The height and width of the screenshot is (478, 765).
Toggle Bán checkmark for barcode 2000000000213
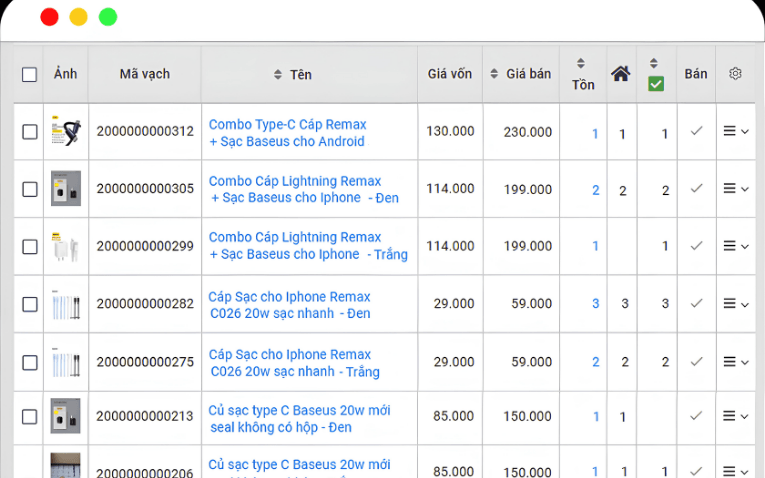pos(697,416)
